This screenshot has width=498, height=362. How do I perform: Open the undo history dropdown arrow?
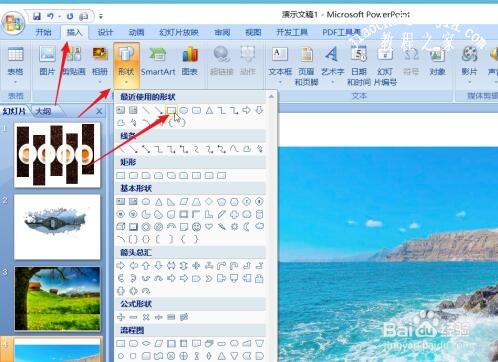[x=60, y=16]
